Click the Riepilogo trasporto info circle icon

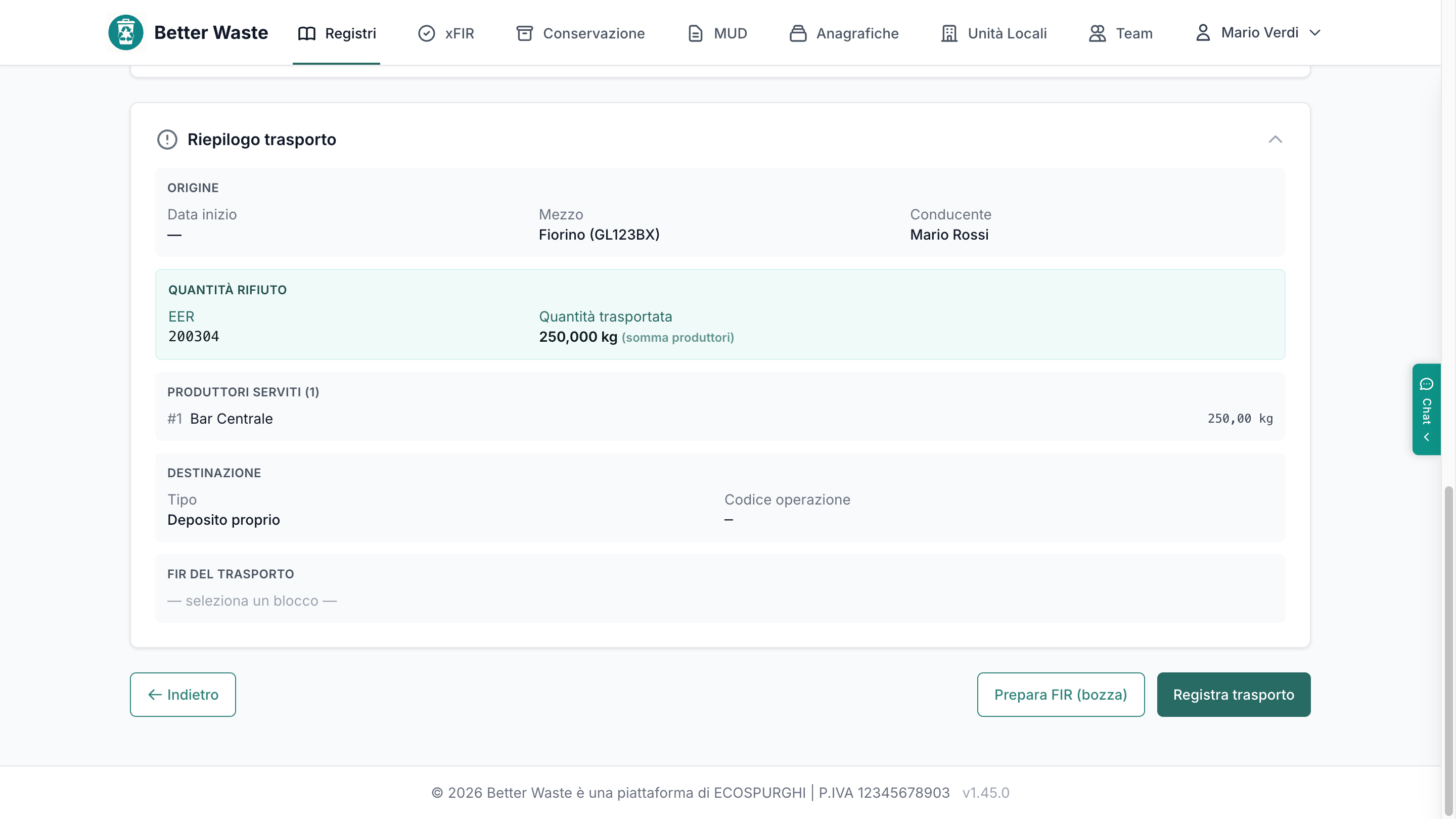167,139
